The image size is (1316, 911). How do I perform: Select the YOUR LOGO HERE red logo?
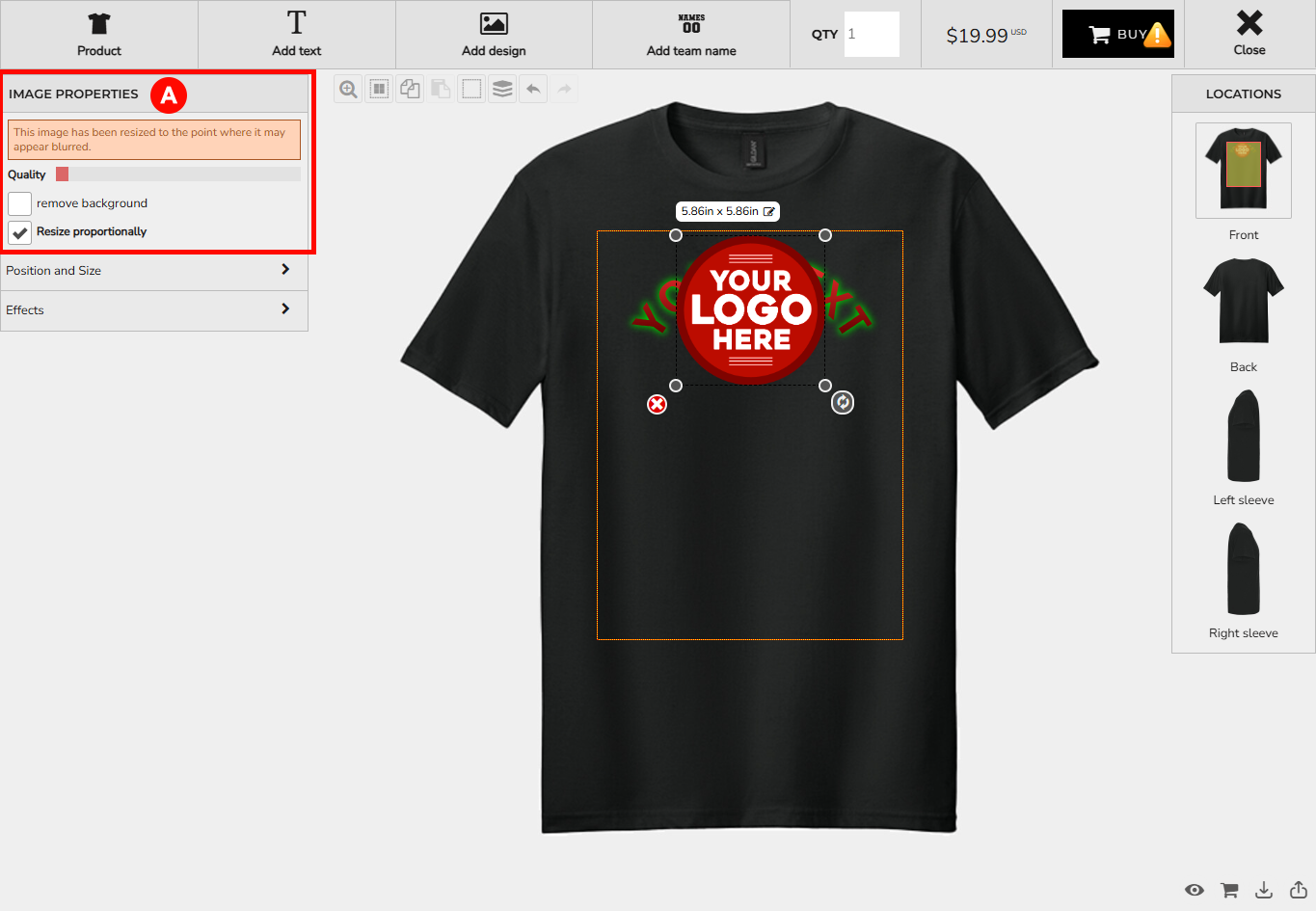click(750, 310)
